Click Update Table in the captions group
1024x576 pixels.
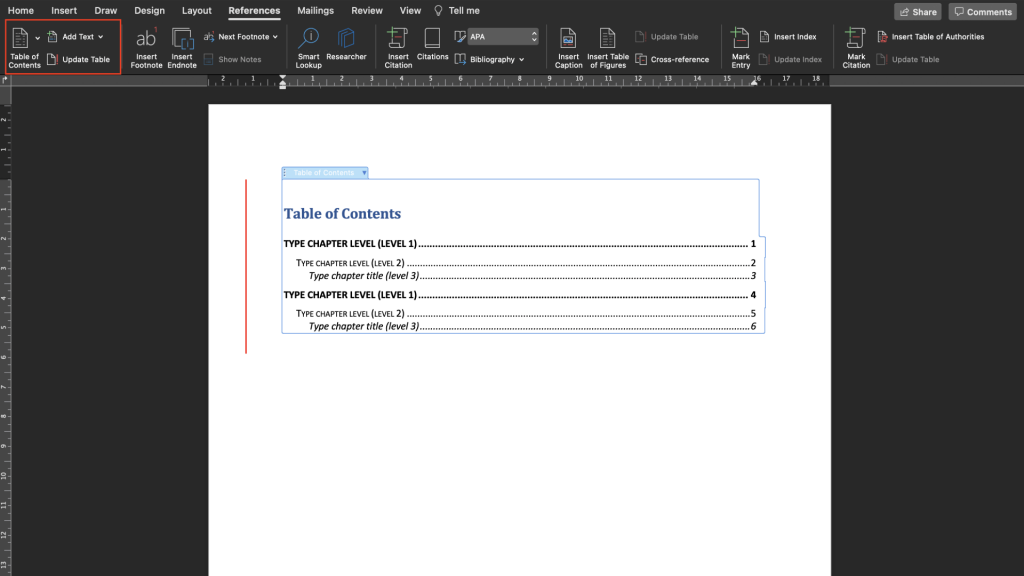(667, 37)
